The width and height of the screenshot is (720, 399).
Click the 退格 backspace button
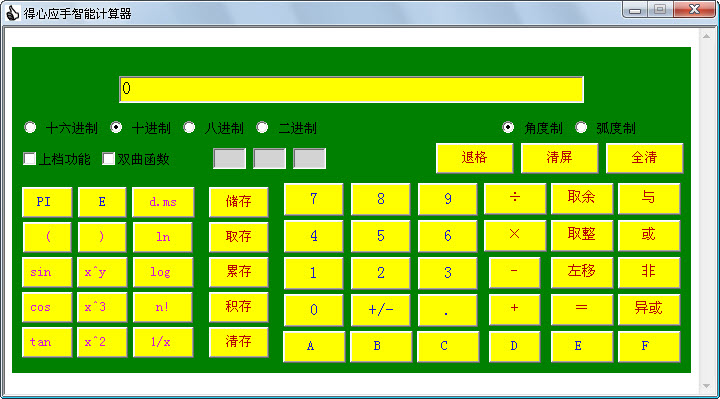coord(474,158)
